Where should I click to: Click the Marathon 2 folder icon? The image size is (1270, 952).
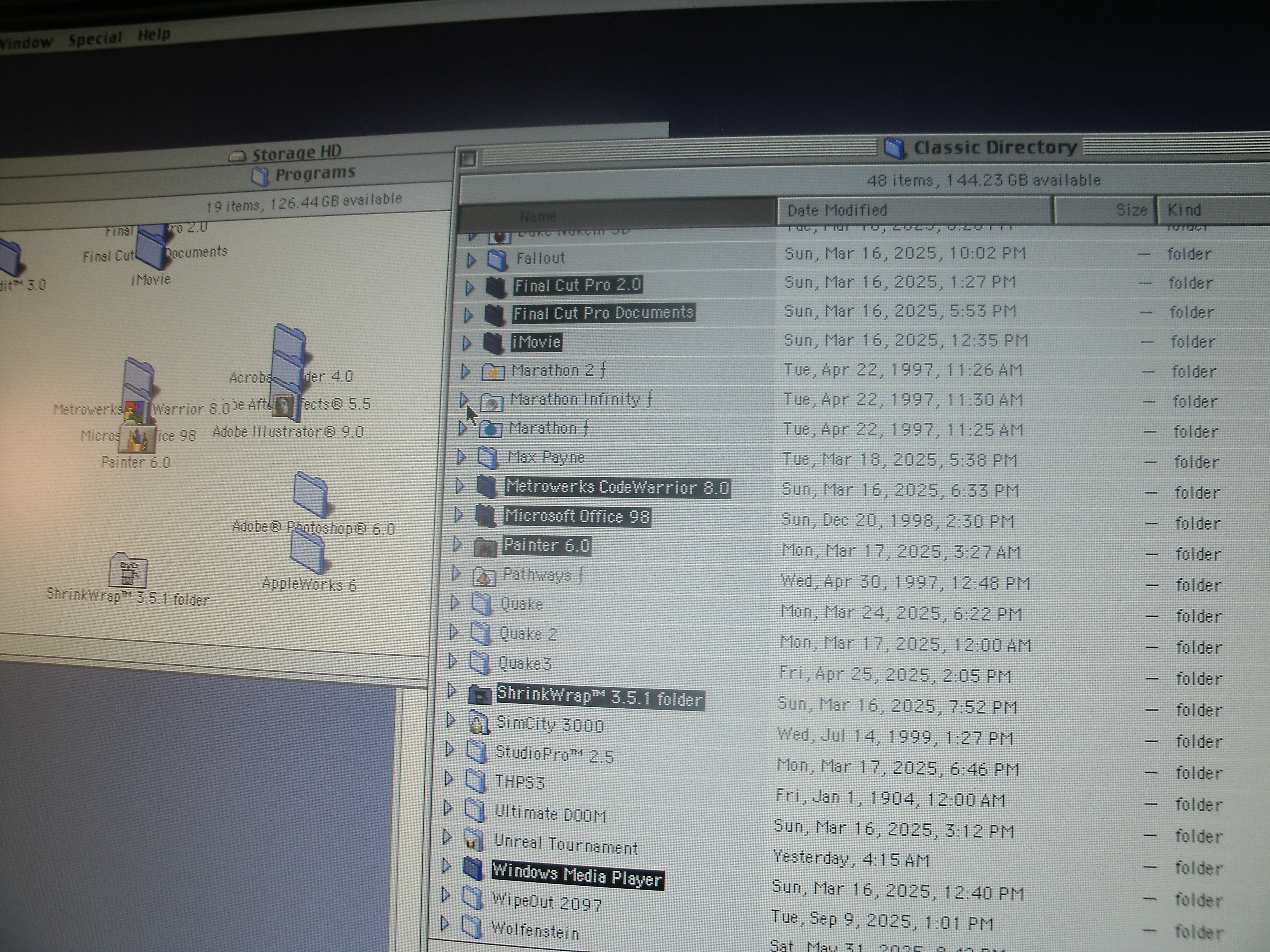(493, 371)
